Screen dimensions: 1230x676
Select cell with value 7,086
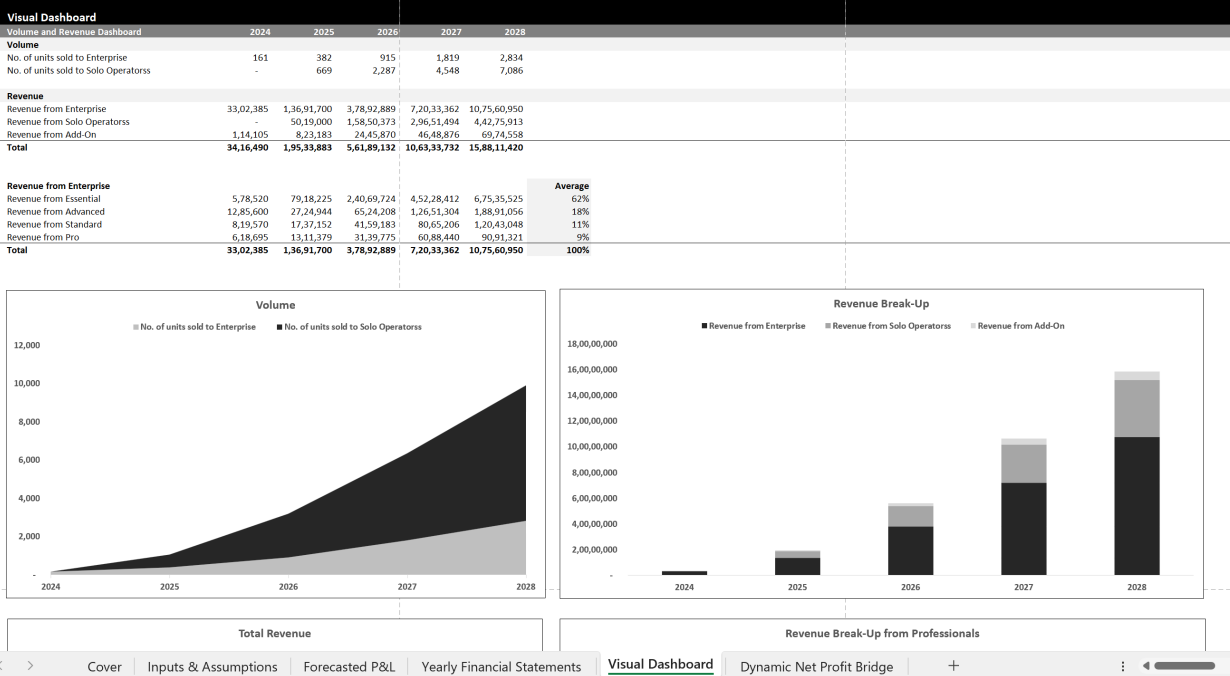[510, 71]
